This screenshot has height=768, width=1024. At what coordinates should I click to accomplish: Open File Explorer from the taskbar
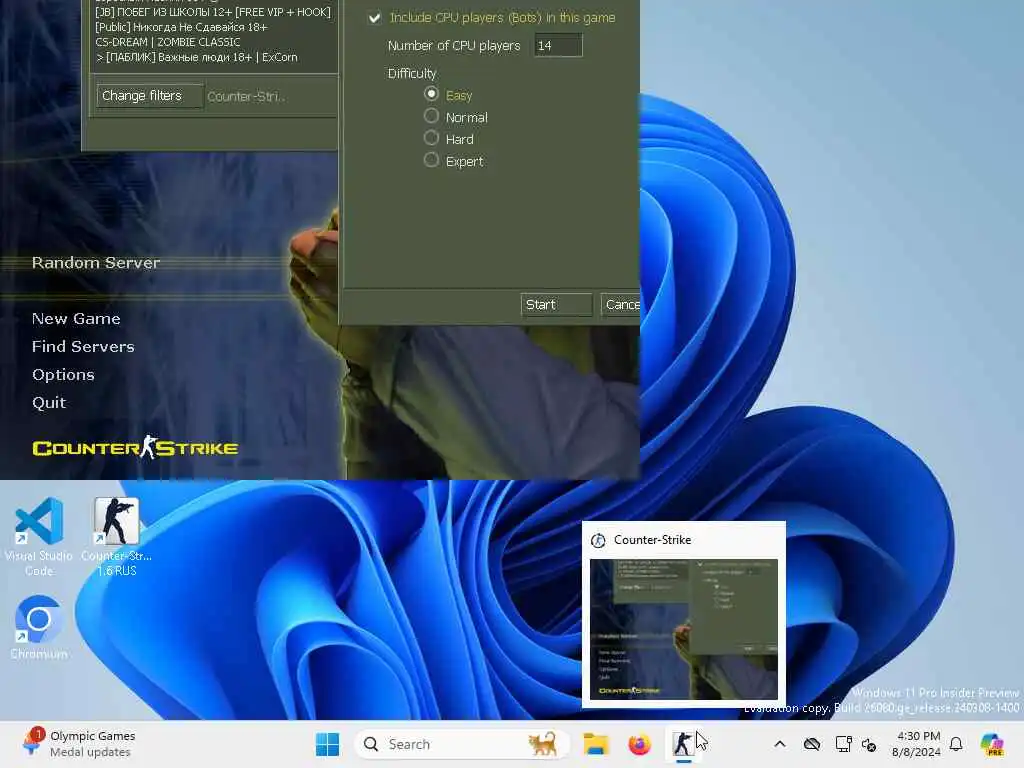pyautogui.click(x=596, y=744)
